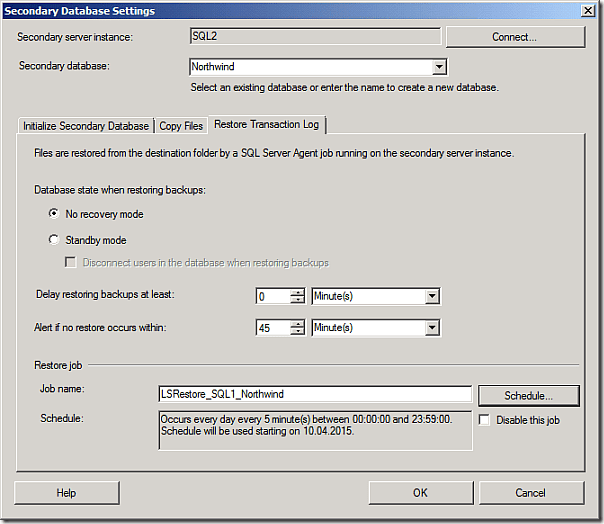Open the Secondary database dropdown
This screenshot has height=524, width=604.
coord(439,68)
